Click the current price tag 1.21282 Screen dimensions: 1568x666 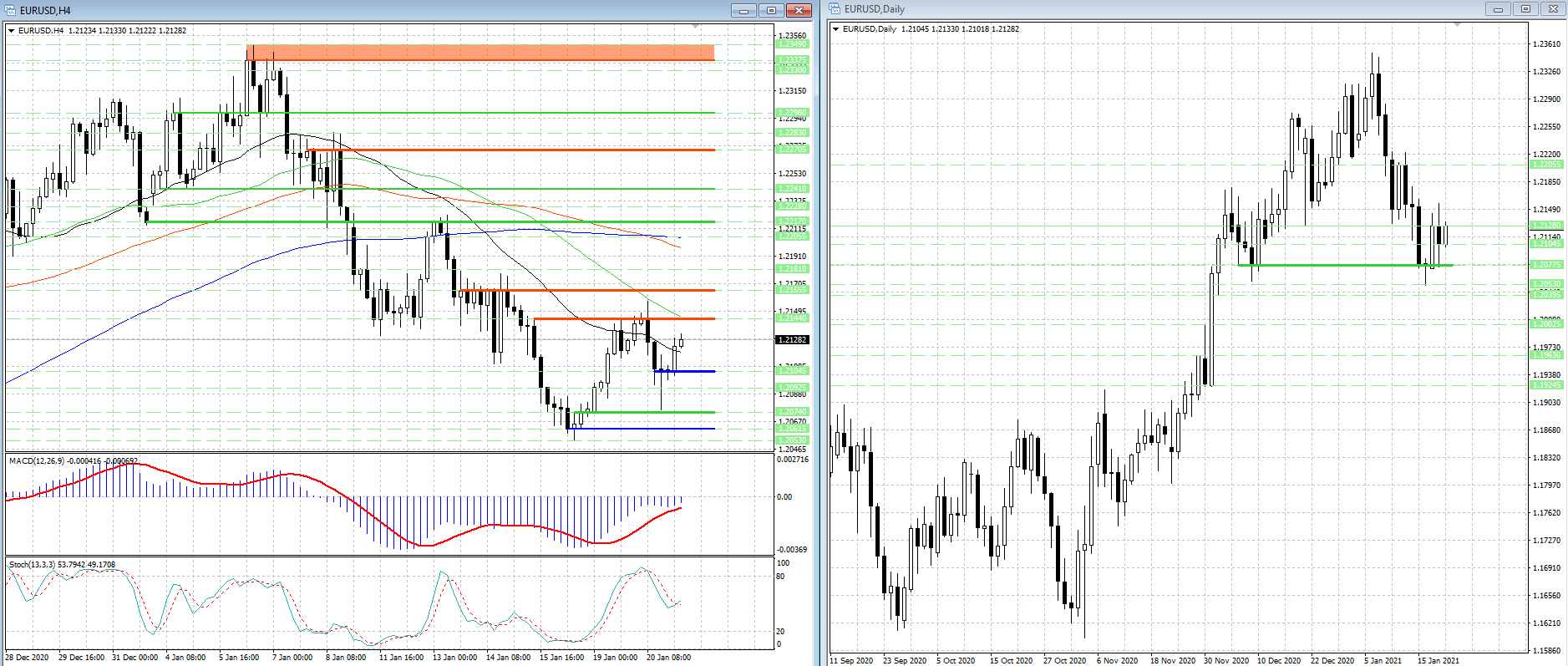(792, 340)
